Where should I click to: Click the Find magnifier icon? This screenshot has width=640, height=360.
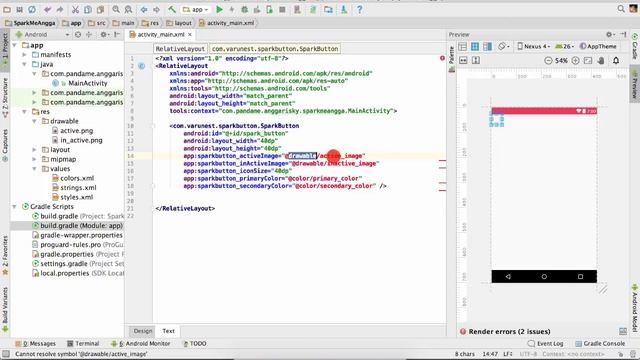[116, 9]
